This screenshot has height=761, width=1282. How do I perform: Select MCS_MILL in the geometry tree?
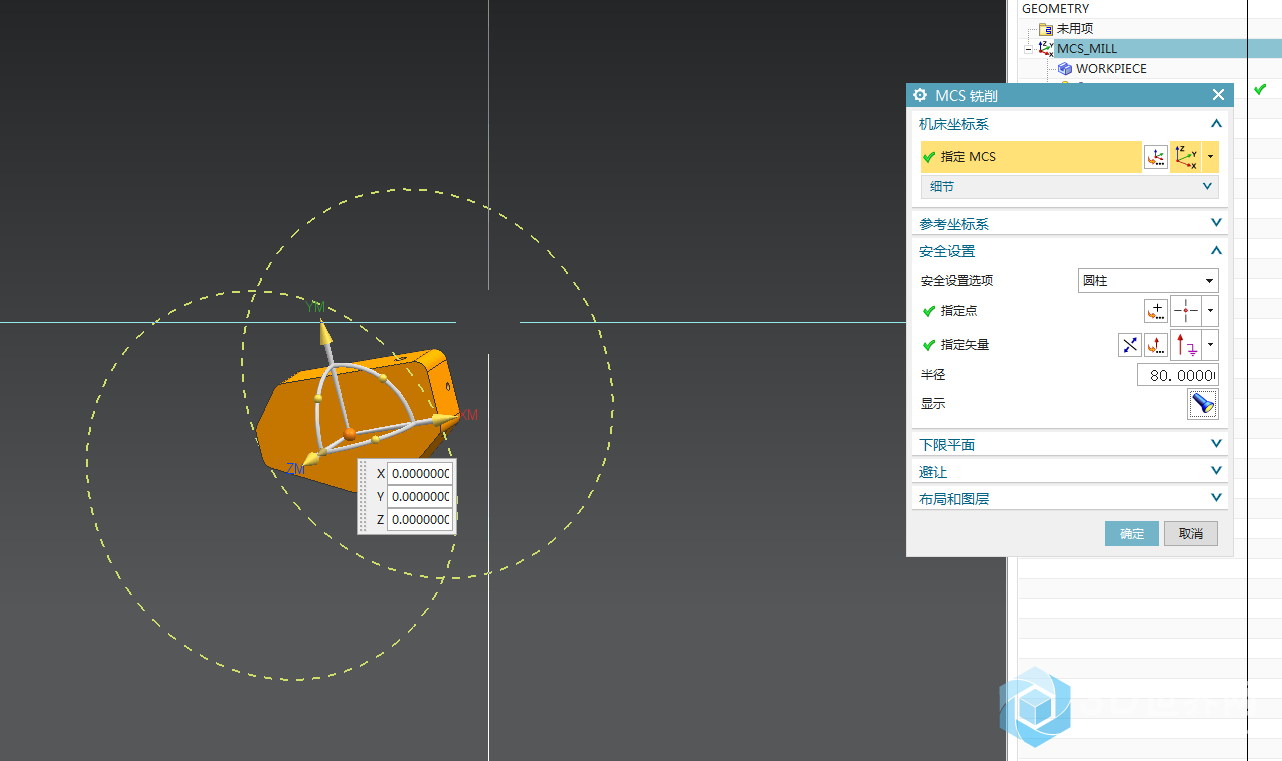pos(1087,48)
